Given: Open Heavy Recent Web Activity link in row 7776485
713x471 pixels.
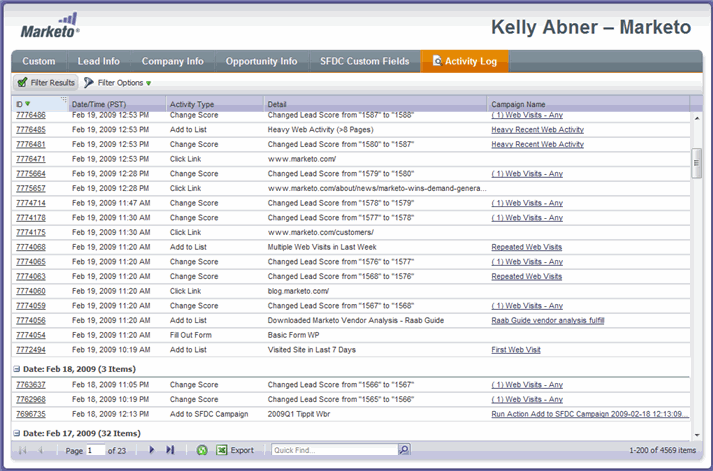Looking at the screenshot, I should pos(537,130).
